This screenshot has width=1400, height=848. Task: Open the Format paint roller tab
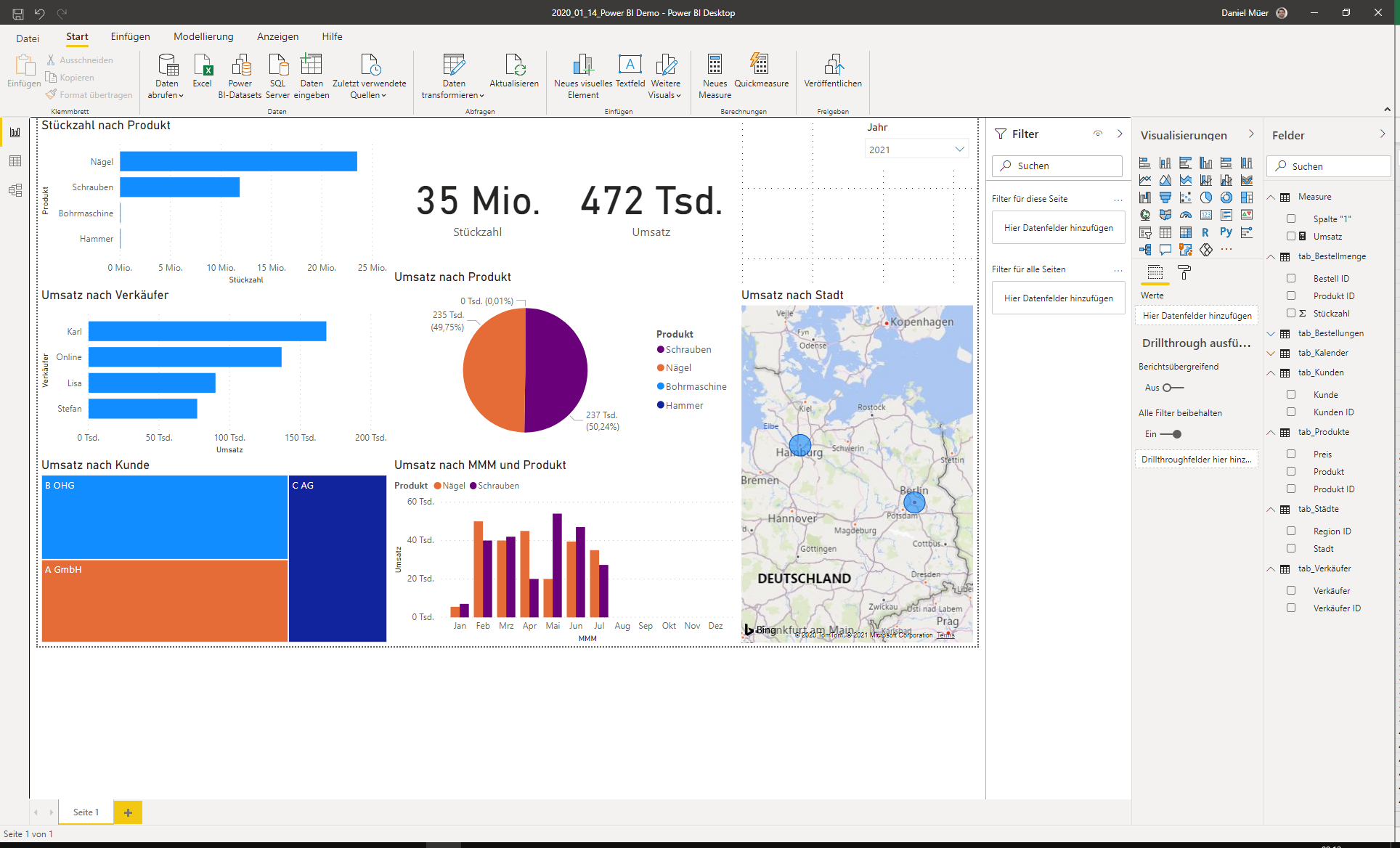(1184, 273)
